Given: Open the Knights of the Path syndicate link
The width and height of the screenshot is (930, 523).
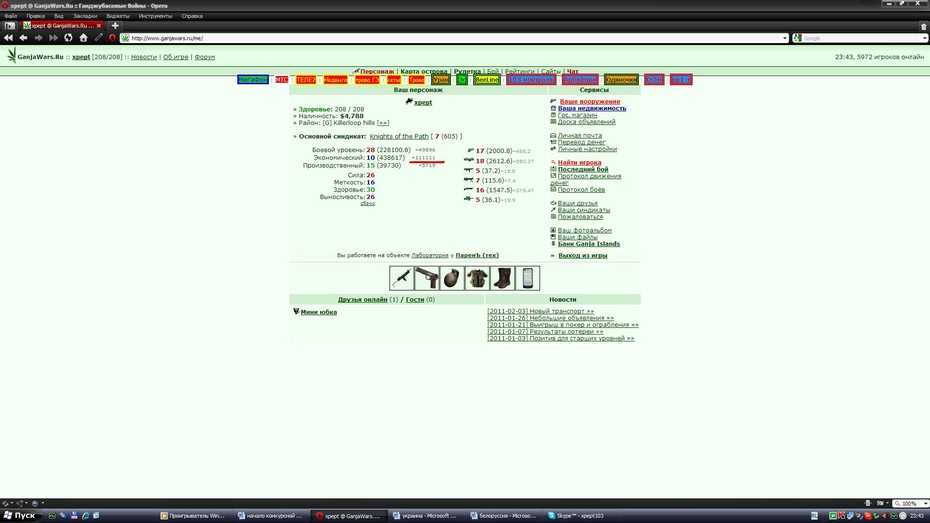Looking at the screenshot, I should [399, 136].
